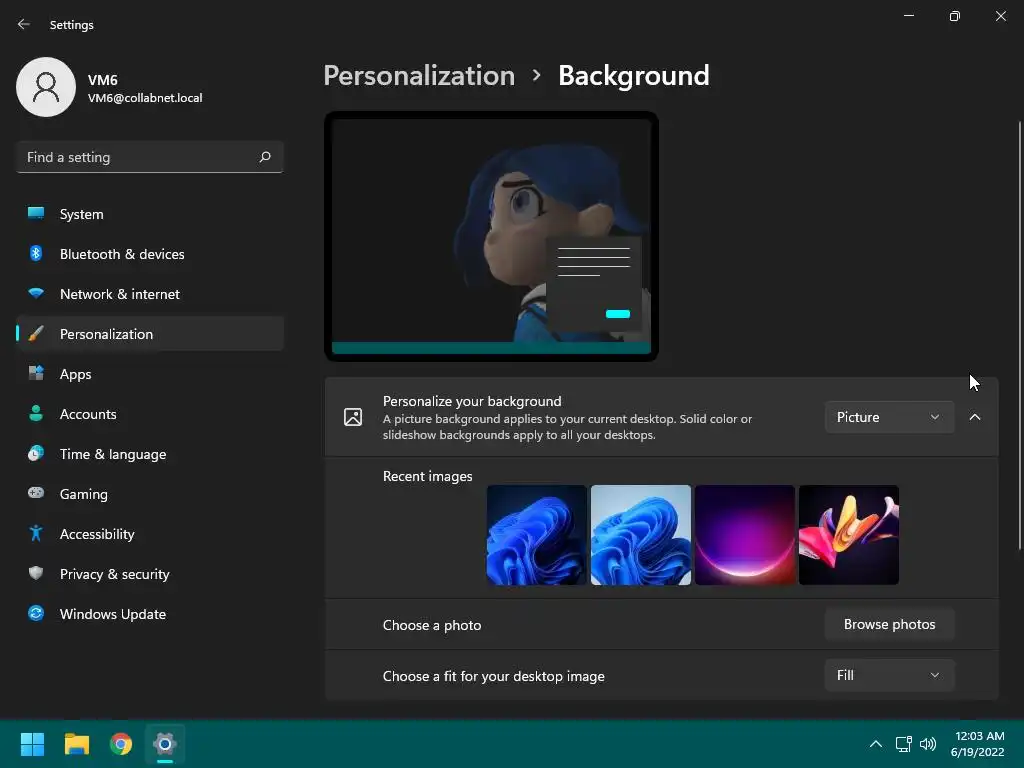Select the dark blue bloom wallpaper
This screenshot has height=768, width=1024.
coord(537,535)
